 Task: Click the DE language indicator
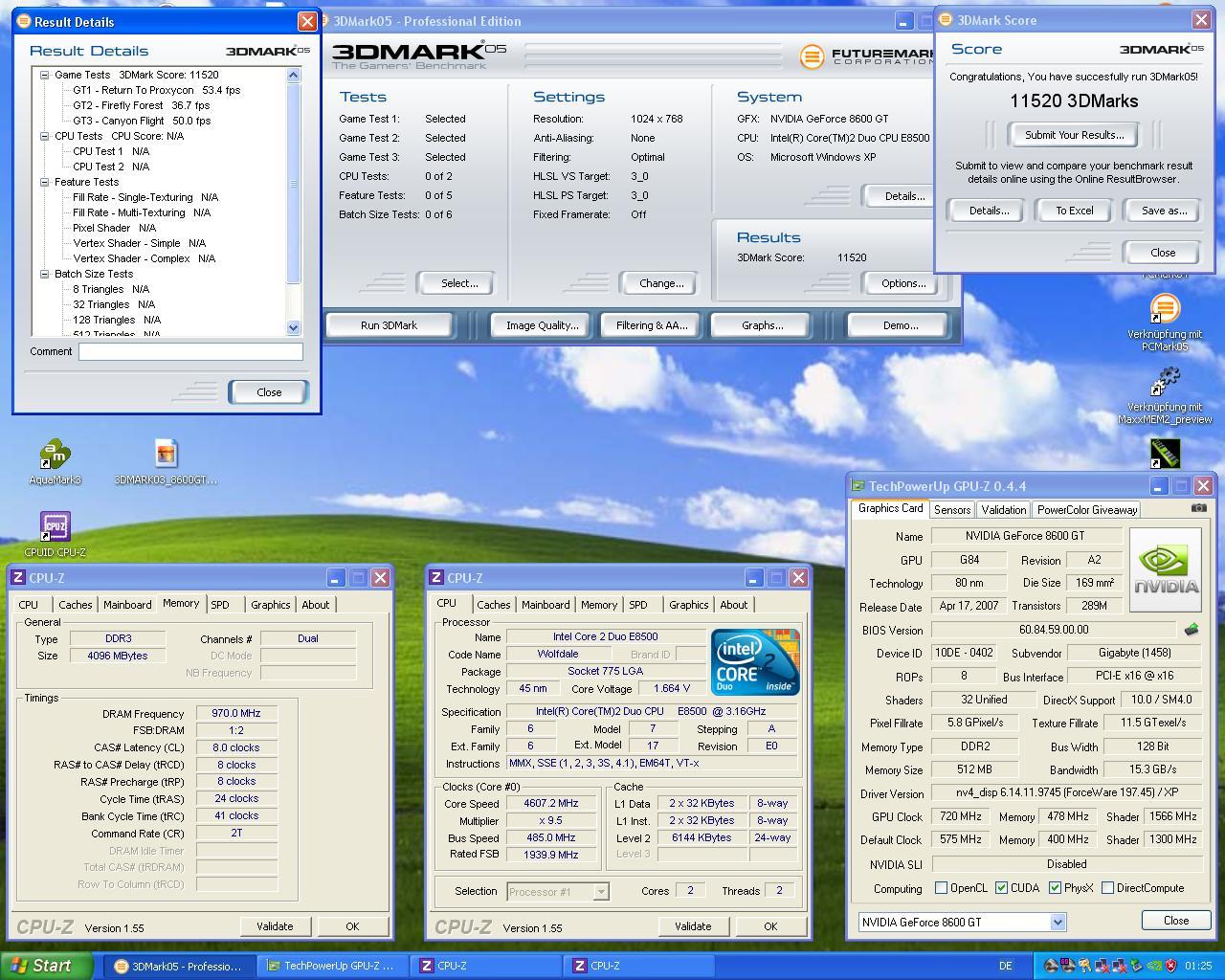[x=1006, y=966]
